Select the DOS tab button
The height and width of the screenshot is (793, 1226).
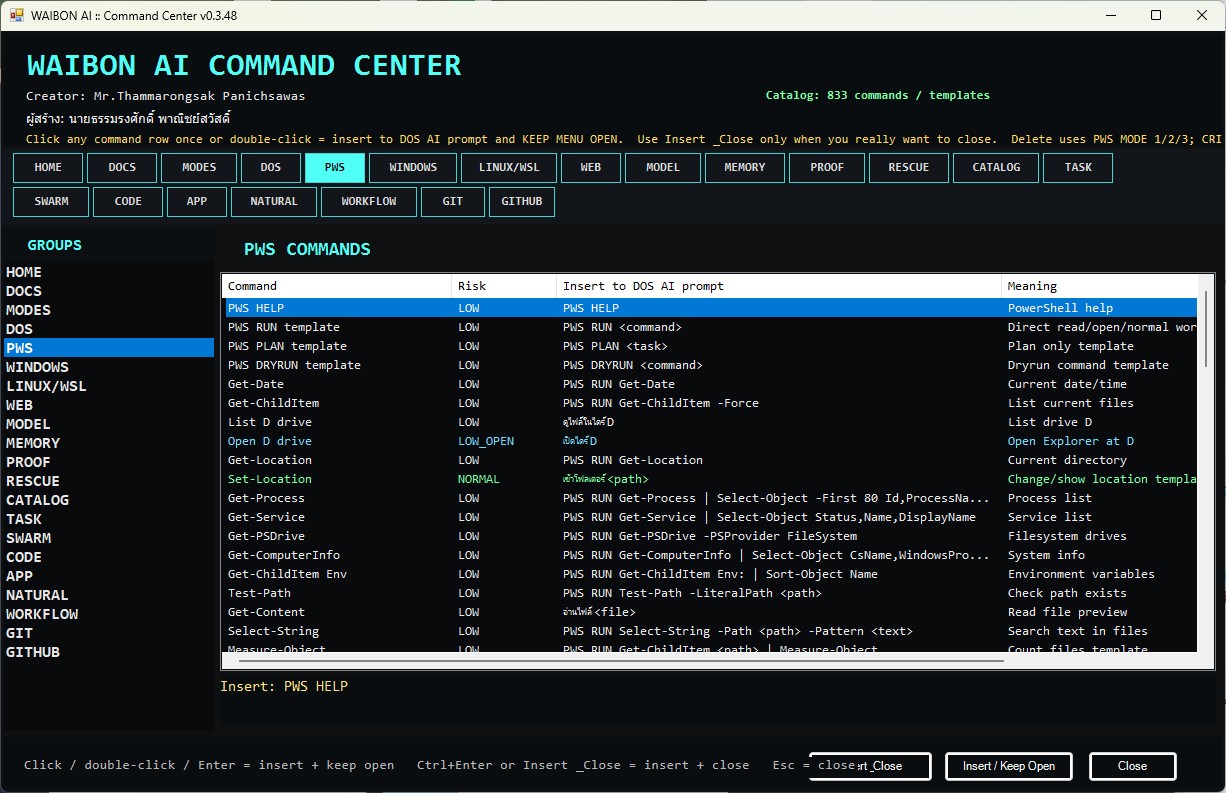tap(271, 168)
